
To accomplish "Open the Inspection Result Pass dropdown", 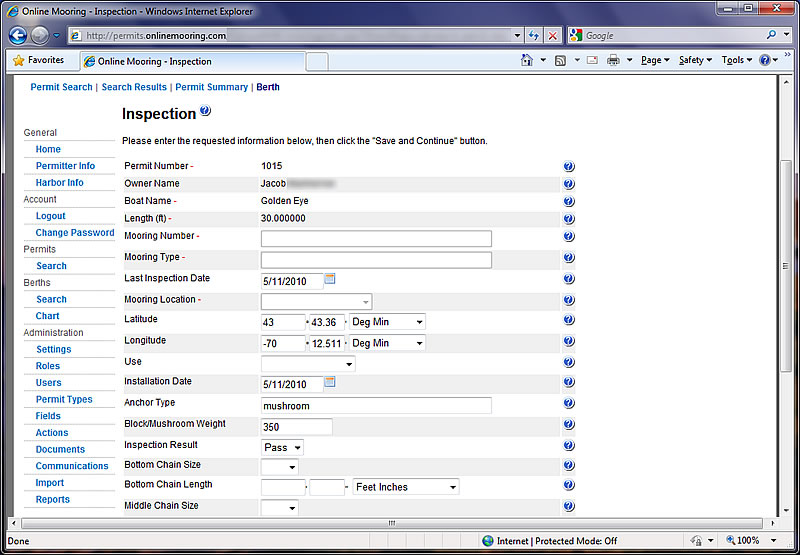I will pyautogui.click(x=282, y=448).
